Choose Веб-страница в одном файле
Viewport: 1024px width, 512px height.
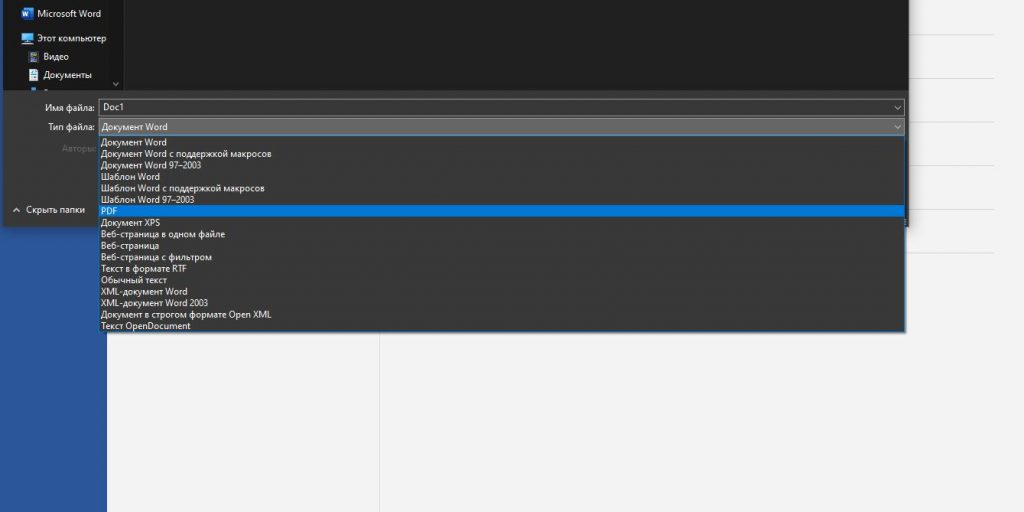502,234
